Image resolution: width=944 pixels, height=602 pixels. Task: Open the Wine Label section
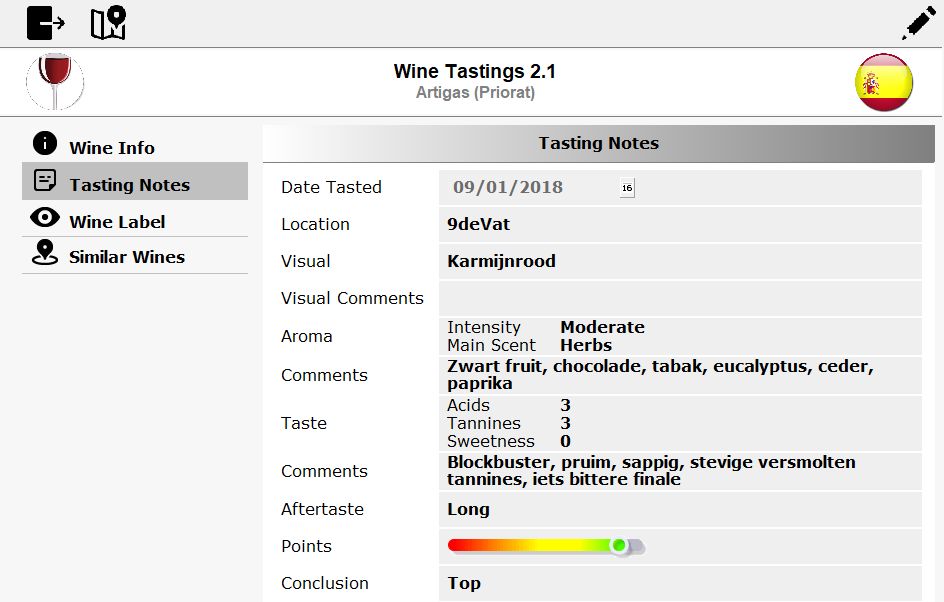pos(135,219)
